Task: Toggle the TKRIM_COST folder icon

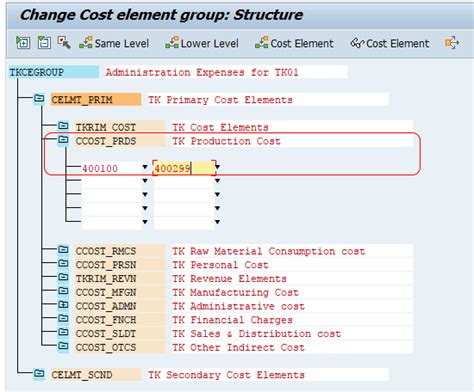Action: pyautogui.click(x=63, y=126)
